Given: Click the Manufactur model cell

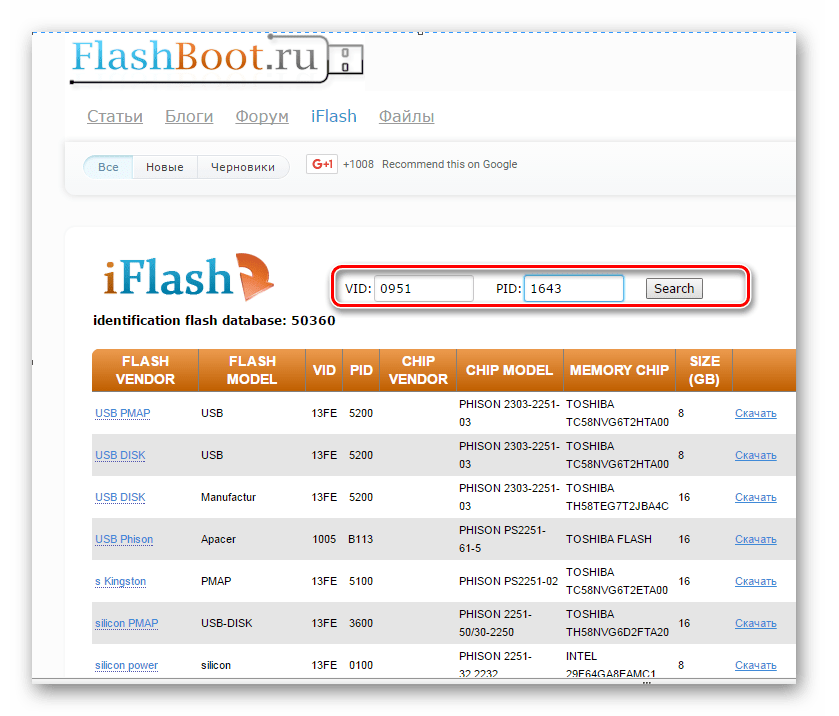Looking at the screenshot, I should coord(228,497).
